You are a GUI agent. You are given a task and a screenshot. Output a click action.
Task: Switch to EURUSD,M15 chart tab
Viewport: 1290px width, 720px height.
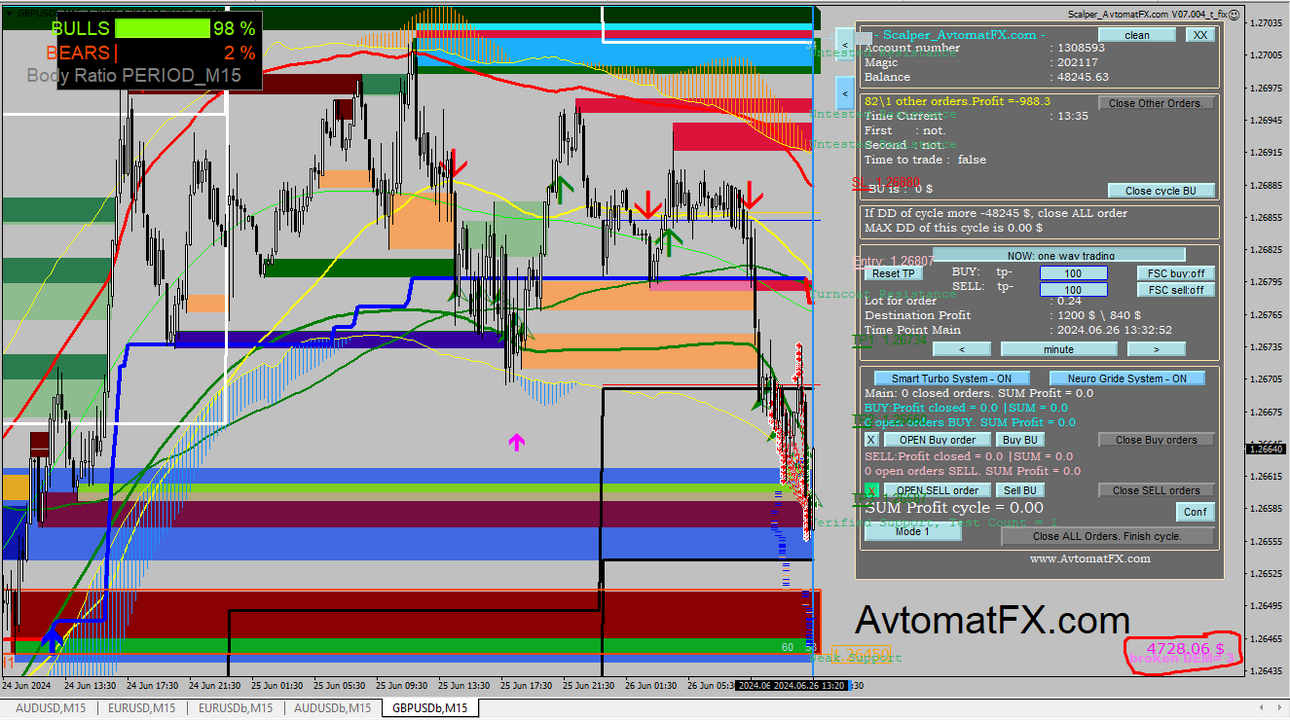point(140,708)
